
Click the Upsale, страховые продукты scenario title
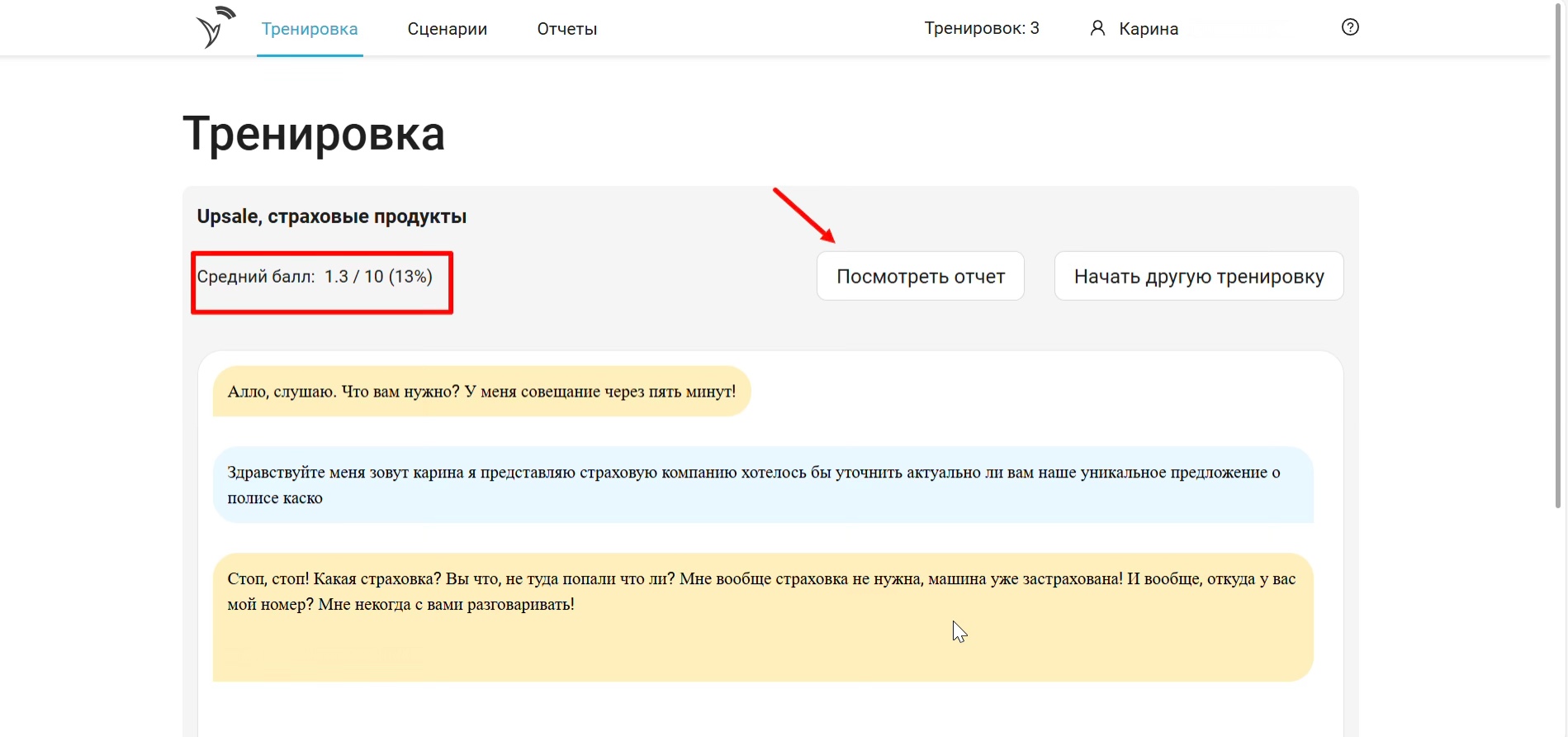(331, 216)
